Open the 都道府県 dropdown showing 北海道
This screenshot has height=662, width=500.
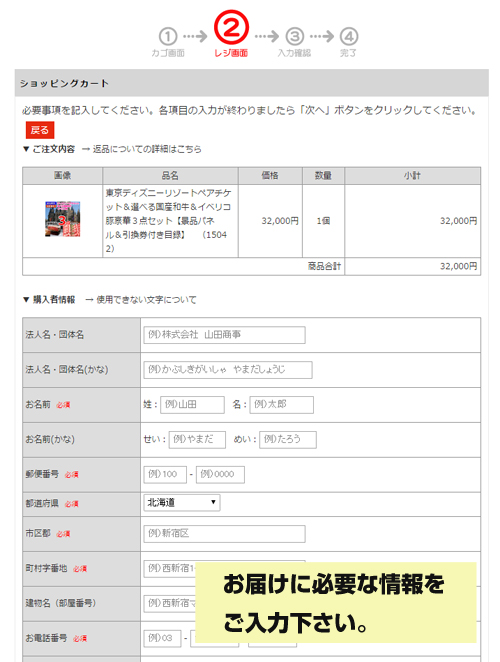point(182,502)
